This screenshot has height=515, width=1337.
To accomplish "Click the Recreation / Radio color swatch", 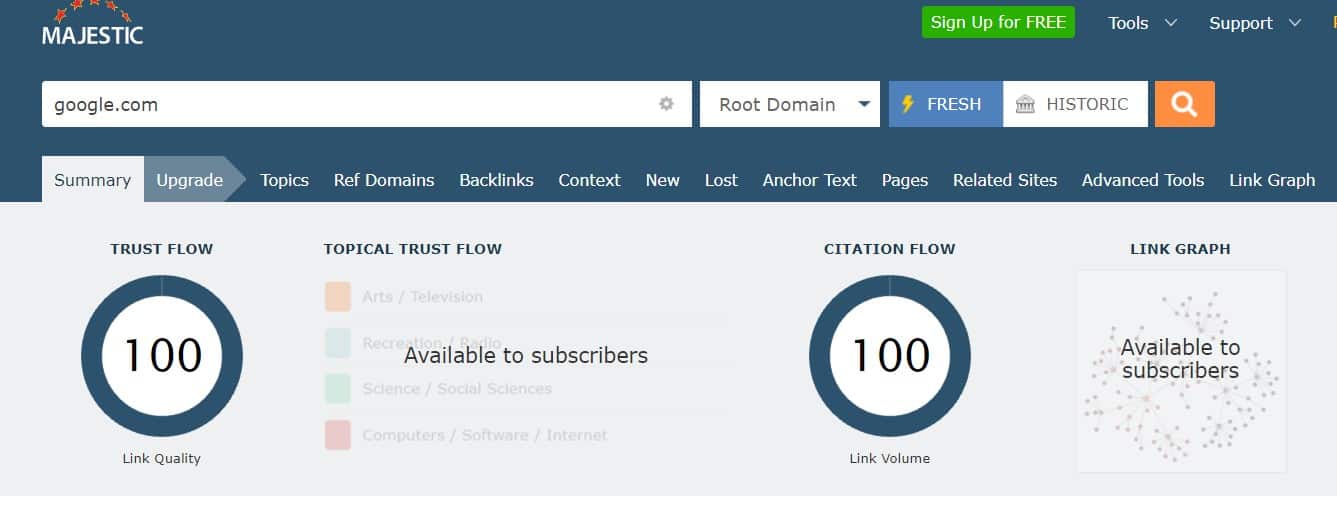I will coord(338,343).
